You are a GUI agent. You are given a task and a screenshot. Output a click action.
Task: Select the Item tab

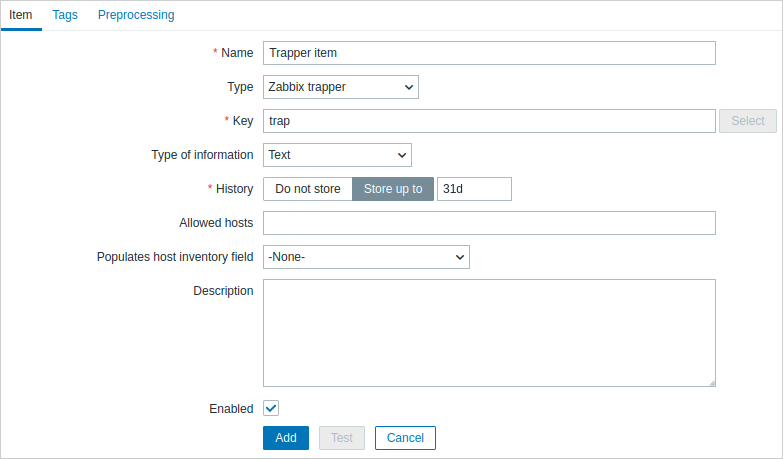21,15
